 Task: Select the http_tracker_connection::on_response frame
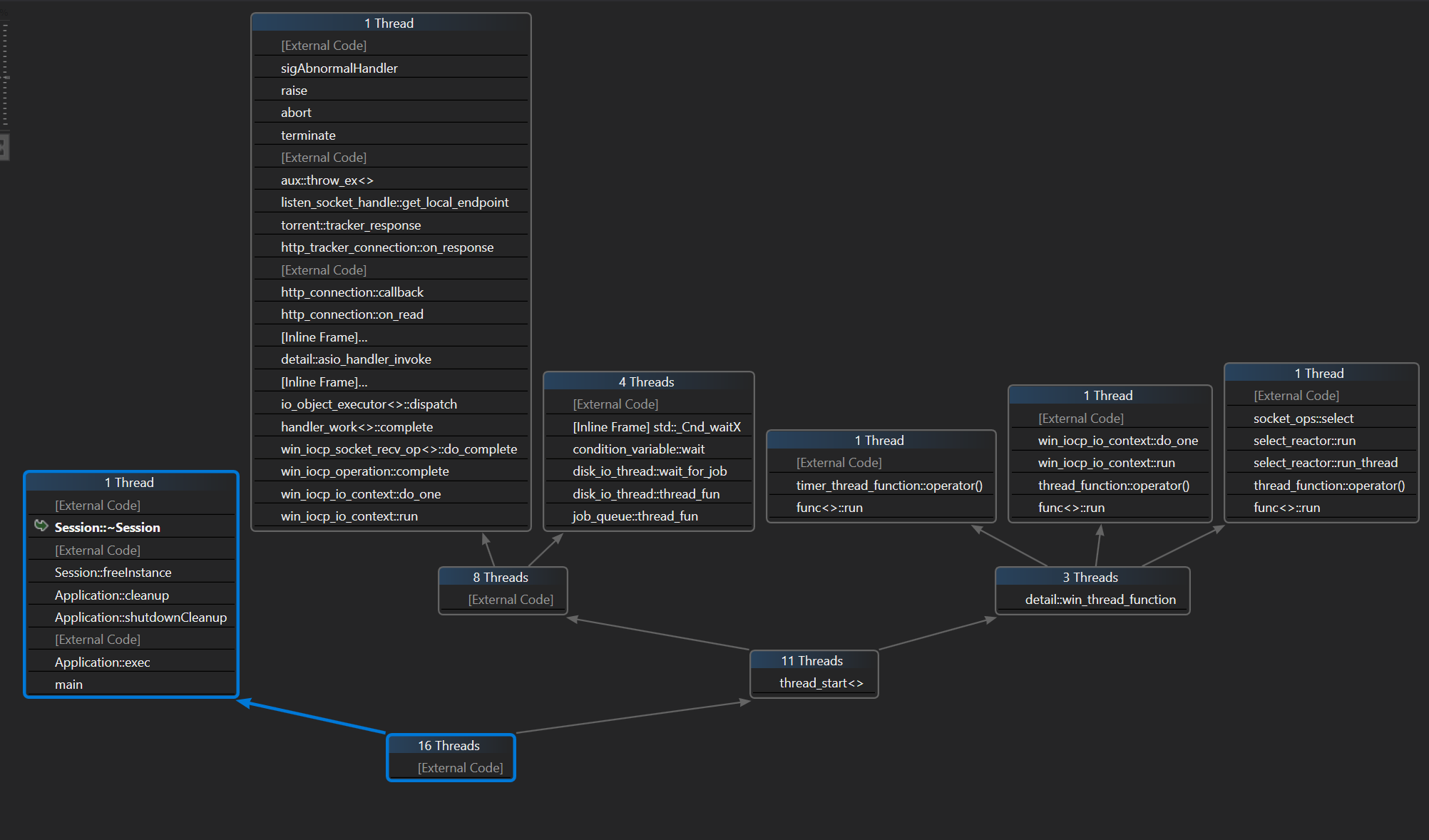click(x=386, y=247)
